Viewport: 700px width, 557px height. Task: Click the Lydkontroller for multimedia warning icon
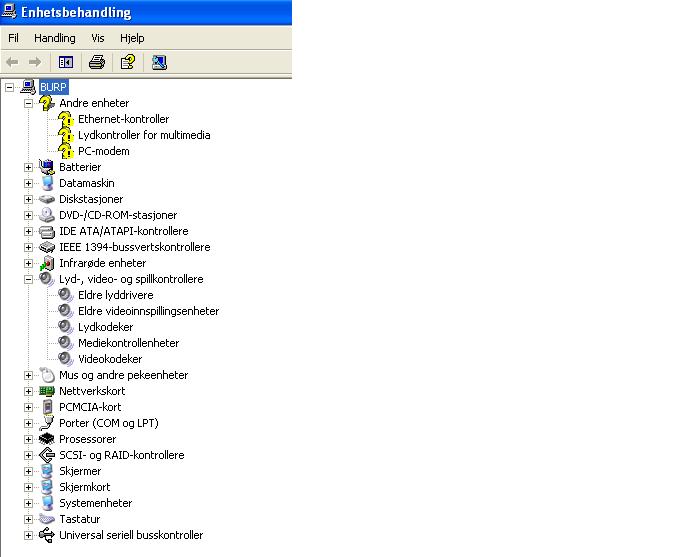pyautogui.click(x=66, y=135)
